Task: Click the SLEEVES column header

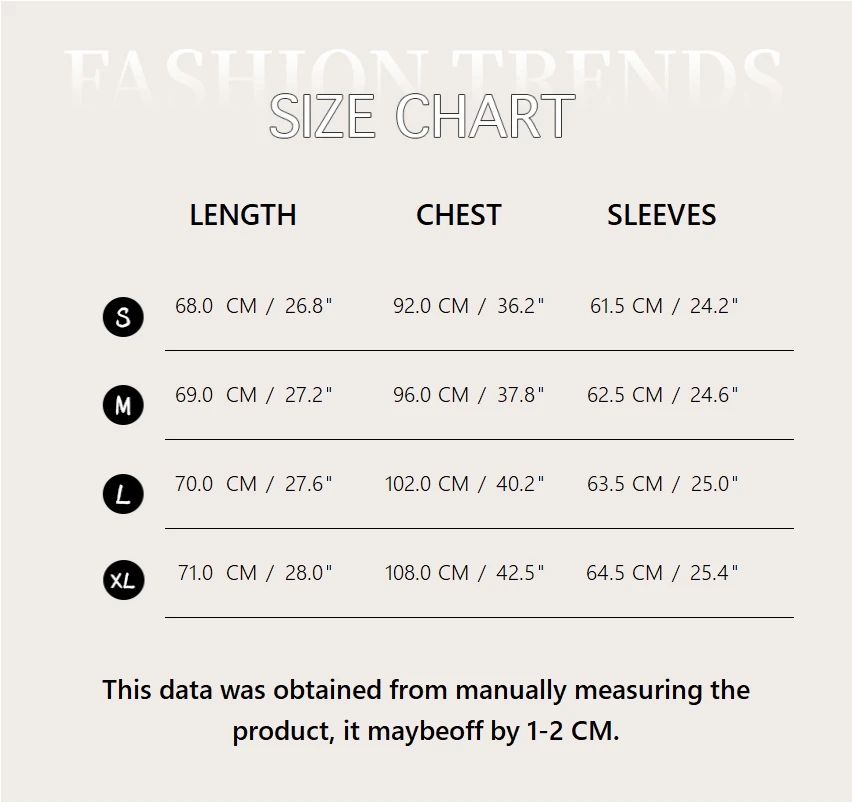Action: tap(661, 215)
